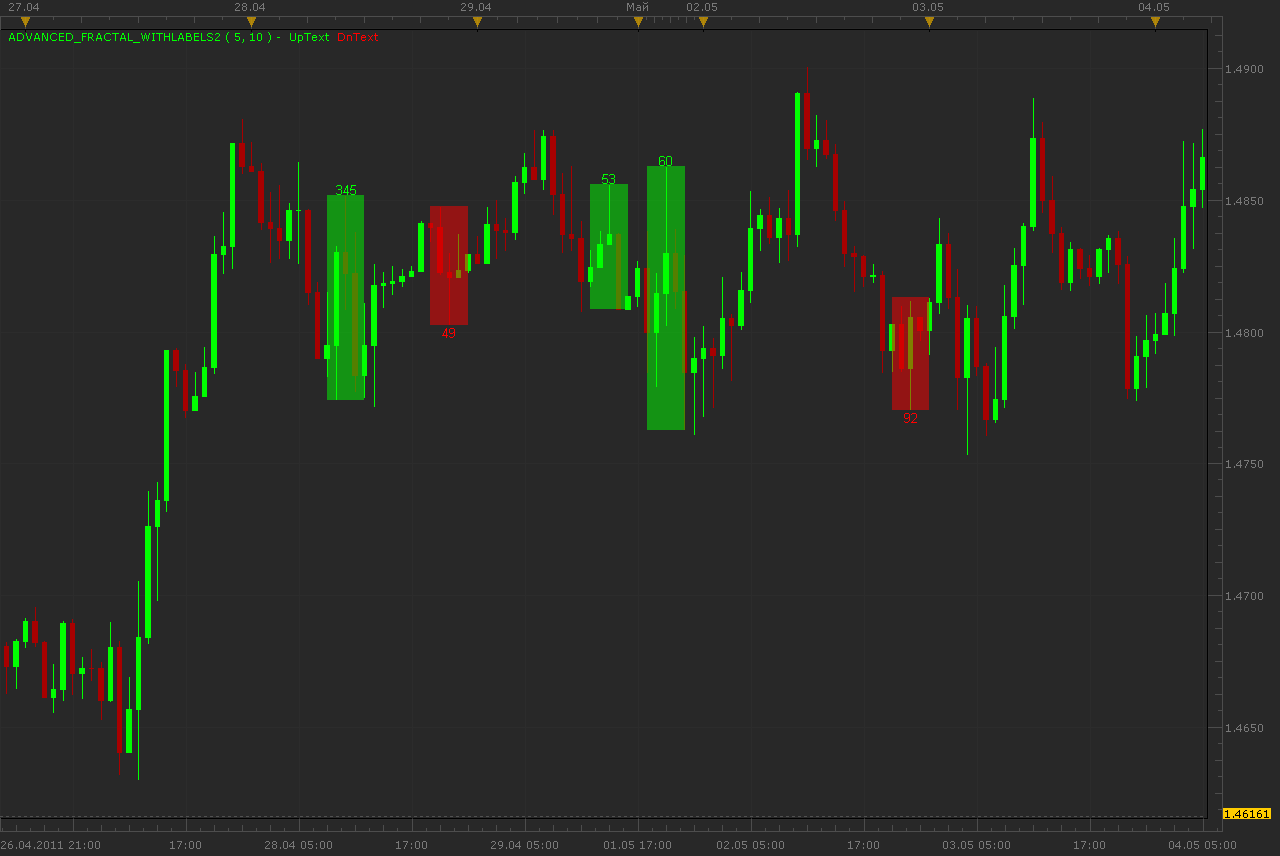The height and width of the screenshot is (856, 1280).
Task: Select the 26.04.2011 21:00 time label
Action: click(x=50, y=845)
